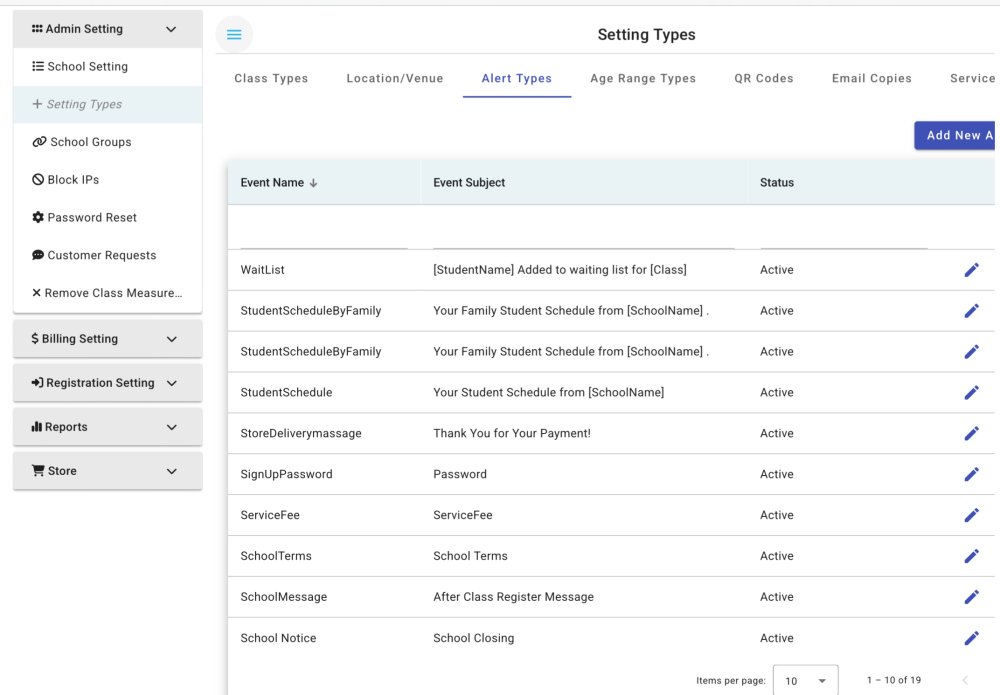
Task: Open Block IPs menu item
Action: [x=108, y=180]
